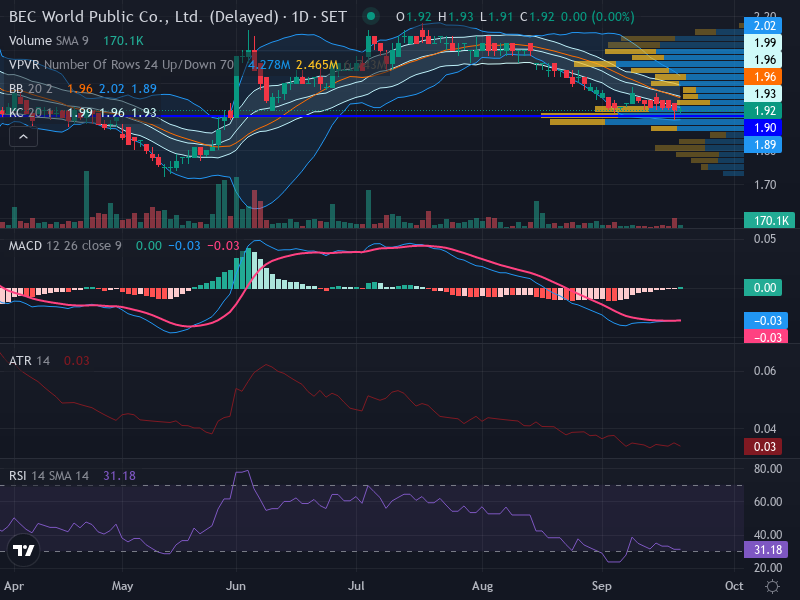Select the RSI 14 SMA 14 legend
This screenshot has height=600, width=800.
coord(48,476)
